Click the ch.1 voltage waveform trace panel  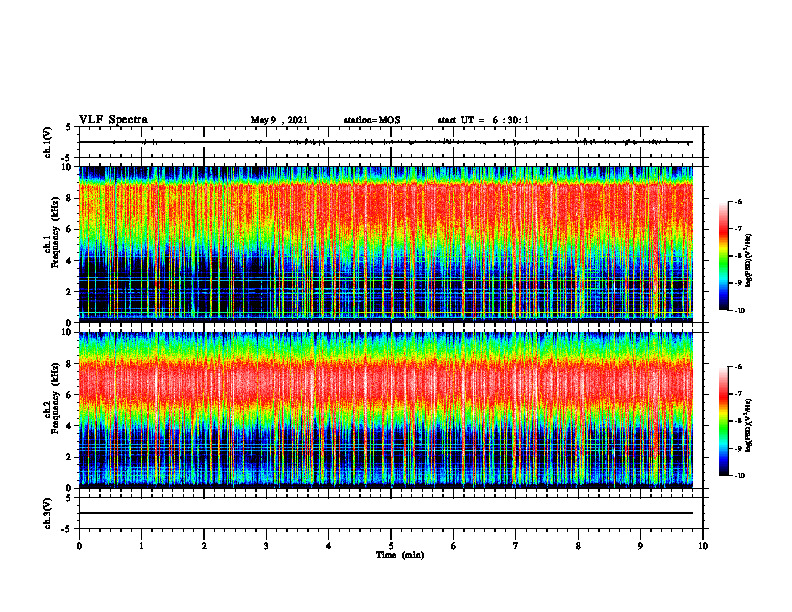391,142
